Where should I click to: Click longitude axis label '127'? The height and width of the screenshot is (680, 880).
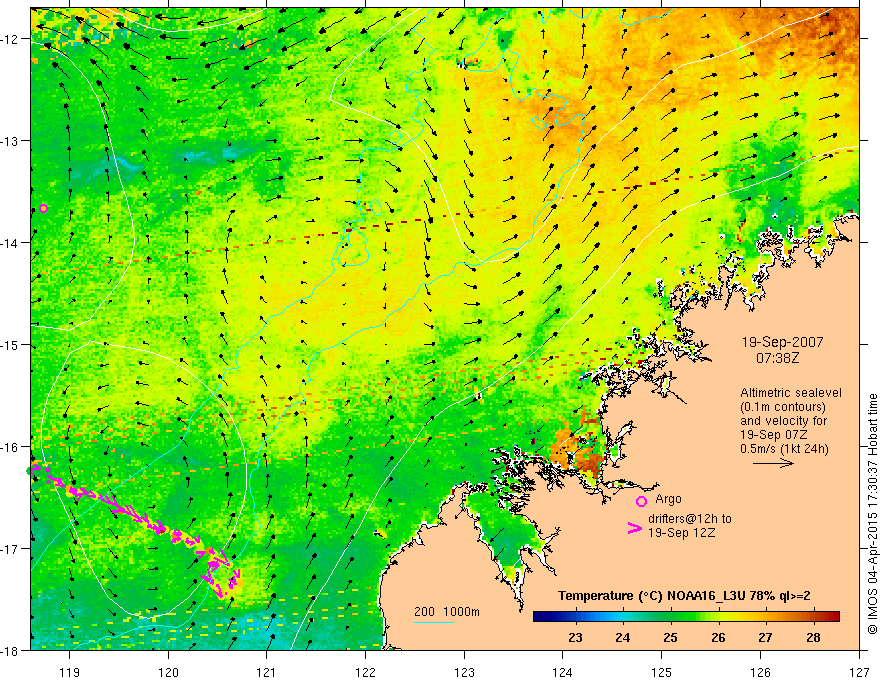point(859,672)
